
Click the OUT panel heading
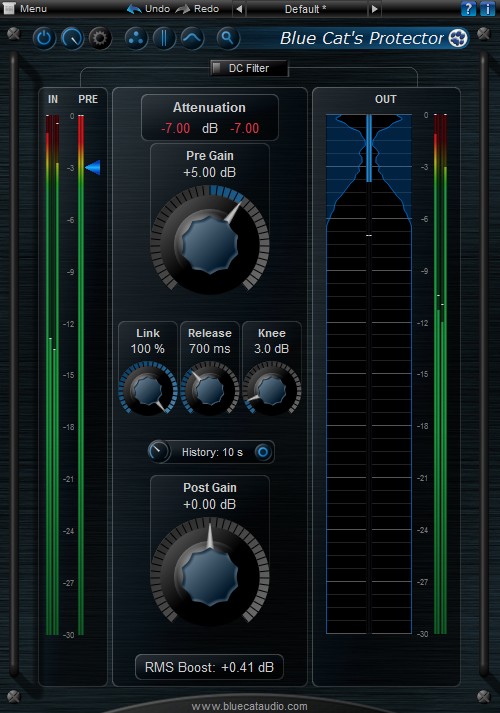[x=385, y=99]
